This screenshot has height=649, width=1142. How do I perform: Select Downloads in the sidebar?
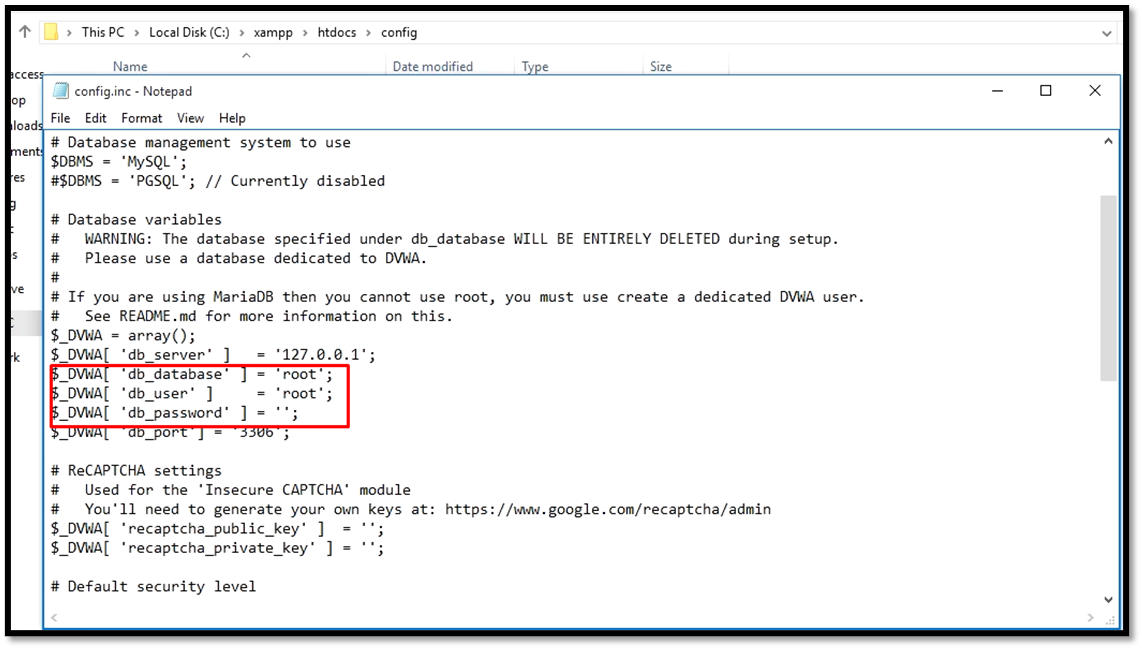click(22, 125)
